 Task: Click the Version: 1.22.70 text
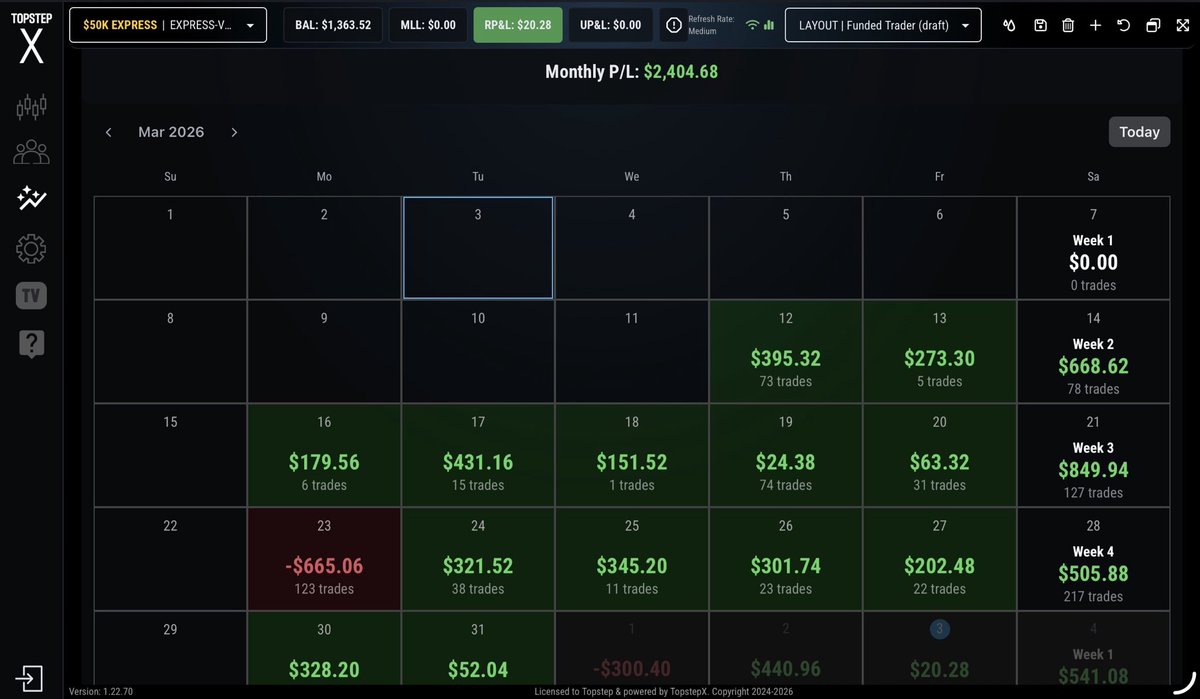click(100, 691)
